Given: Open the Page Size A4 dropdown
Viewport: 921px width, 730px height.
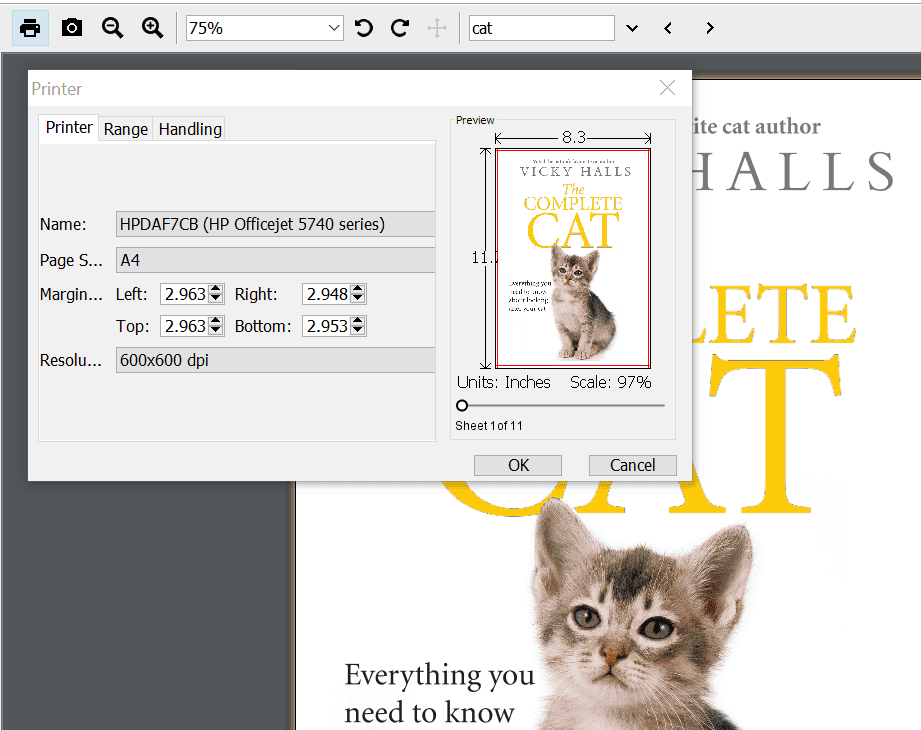Looking at the screenshot, I should (275, 260).
